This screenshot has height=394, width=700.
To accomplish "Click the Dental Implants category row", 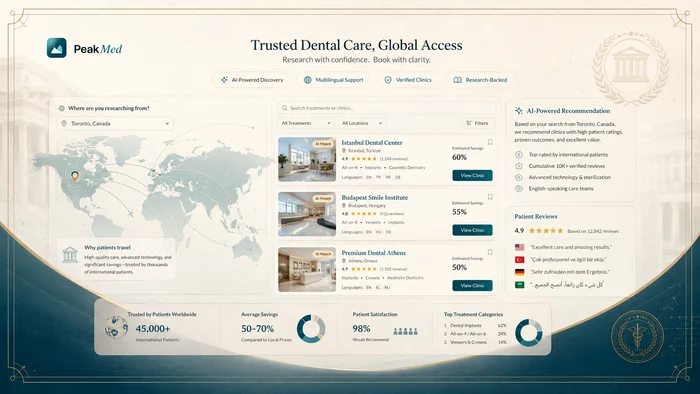I will coord(475,326).
